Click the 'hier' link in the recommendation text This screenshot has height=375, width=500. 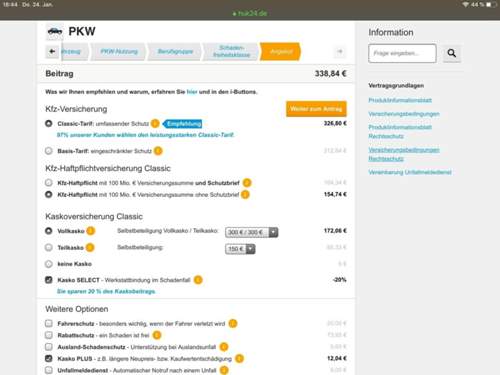click(192, 92)
